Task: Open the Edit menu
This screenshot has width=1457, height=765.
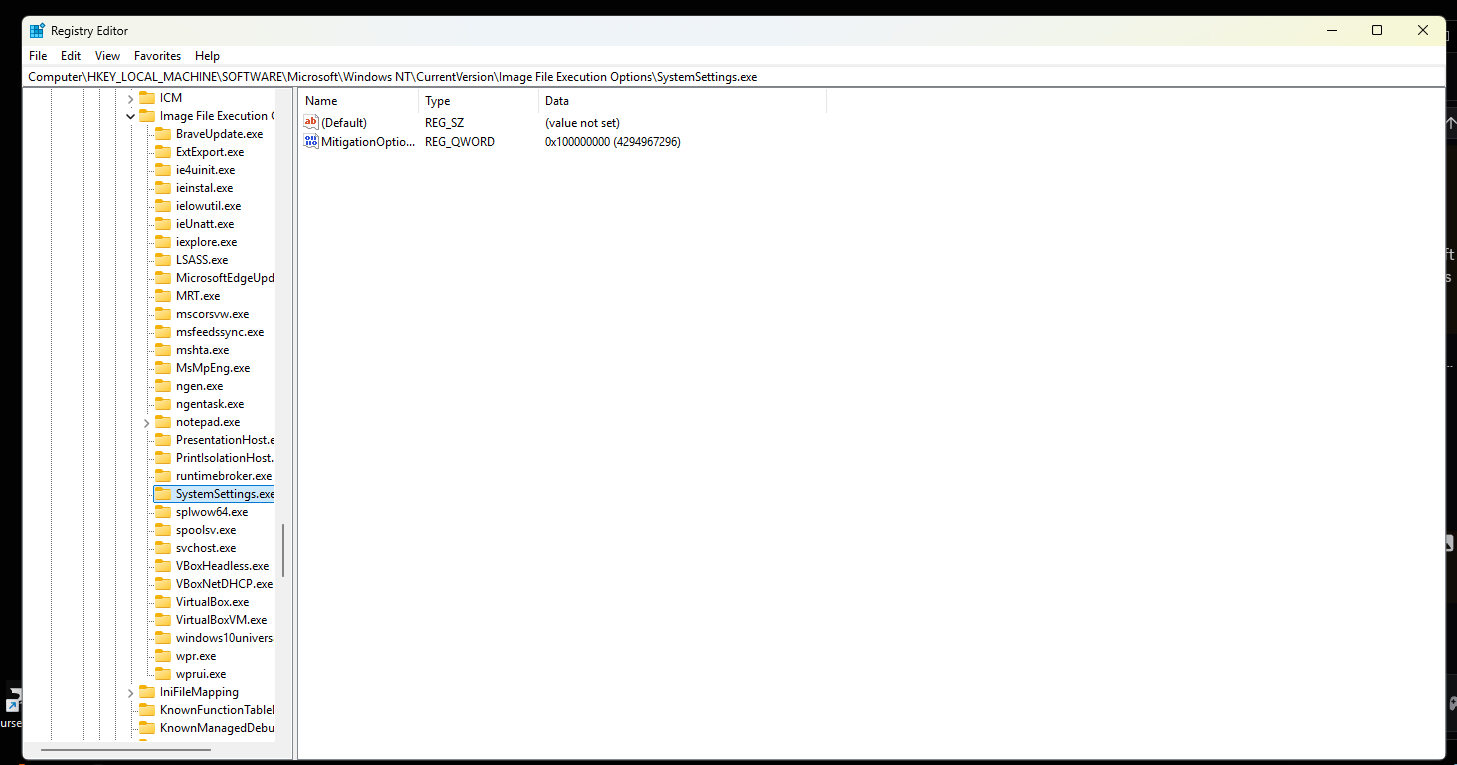Action: [x=71, y=56]
